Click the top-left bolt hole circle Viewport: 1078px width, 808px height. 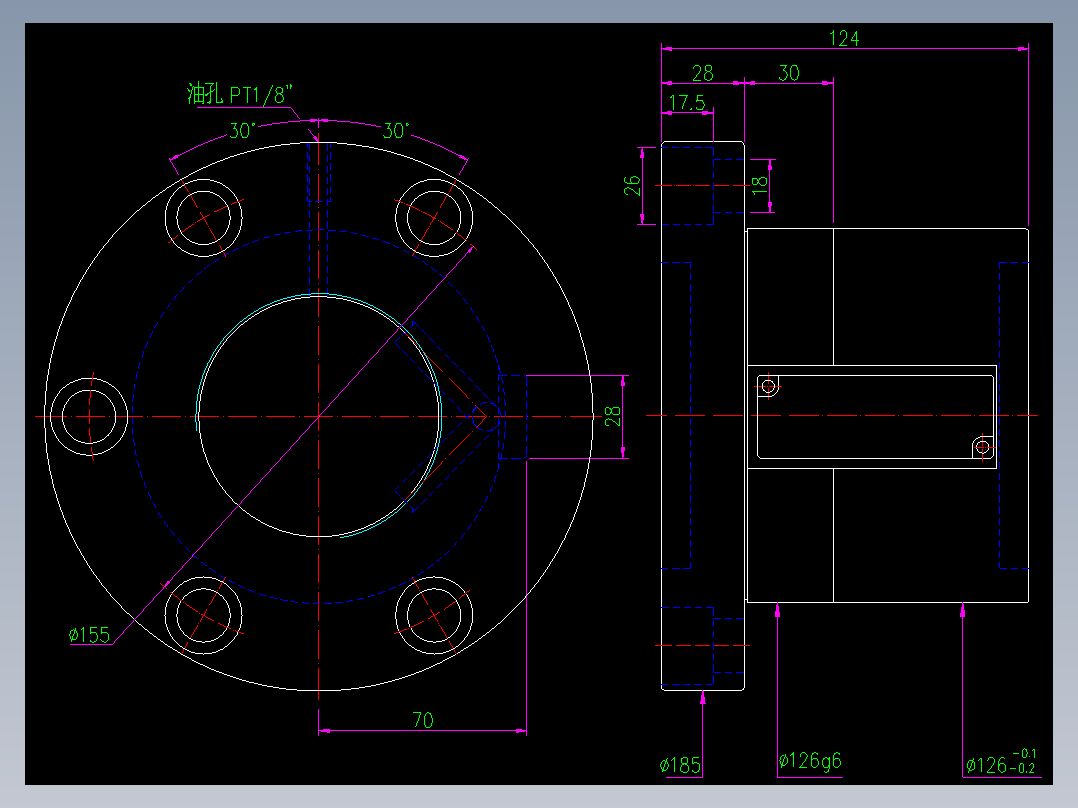pyautogui.click(x=204, y=217)
